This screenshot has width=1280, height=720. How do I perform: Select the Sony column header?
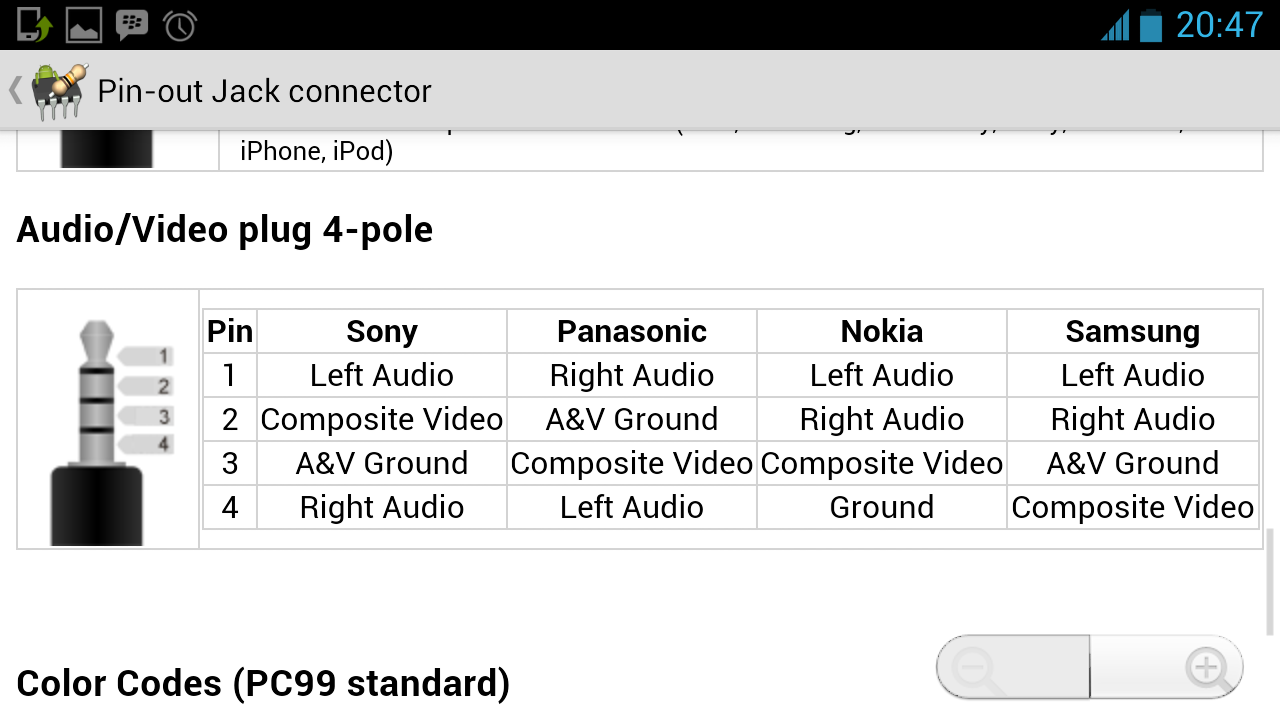coord(382,331)
